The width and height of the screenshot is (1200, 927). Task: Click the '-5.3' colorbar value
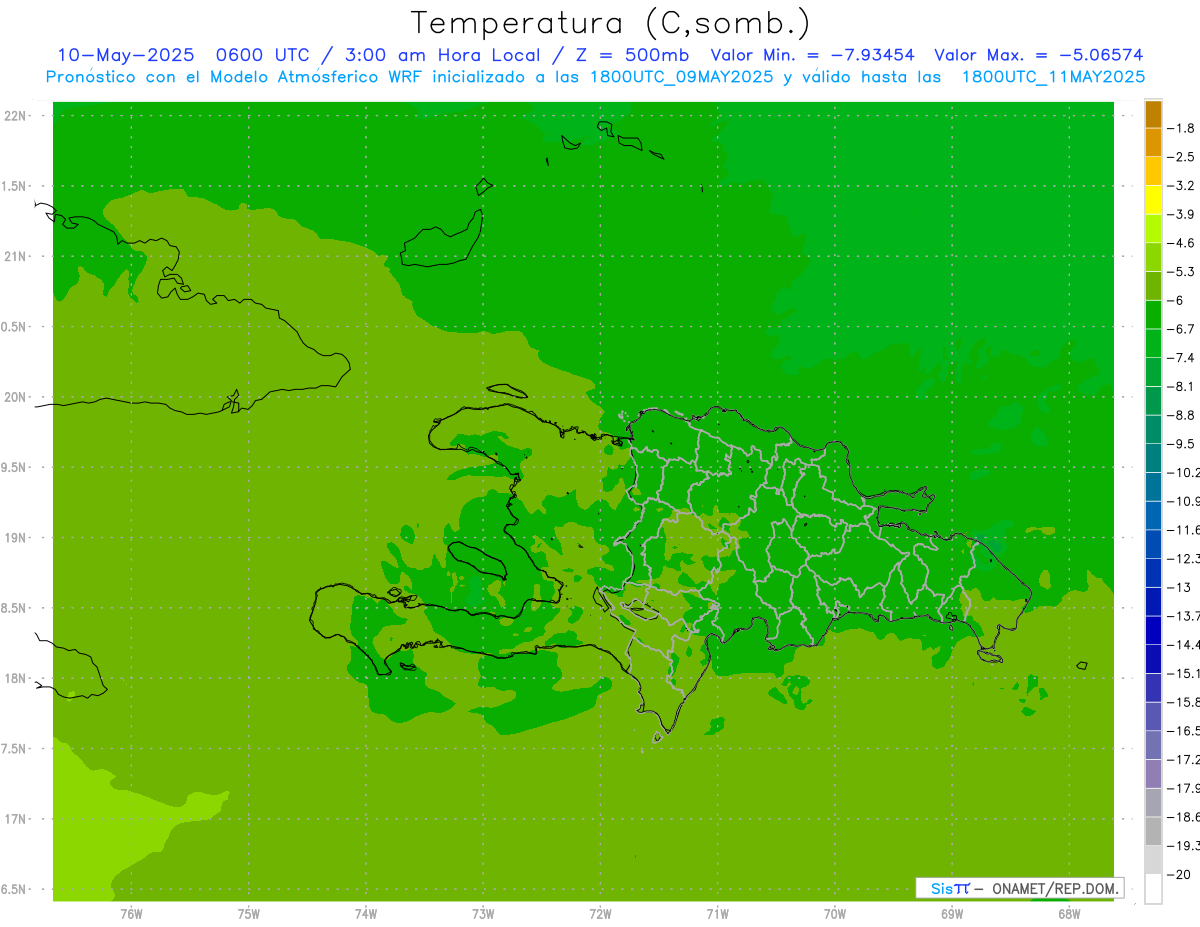tap(1180, 272)
